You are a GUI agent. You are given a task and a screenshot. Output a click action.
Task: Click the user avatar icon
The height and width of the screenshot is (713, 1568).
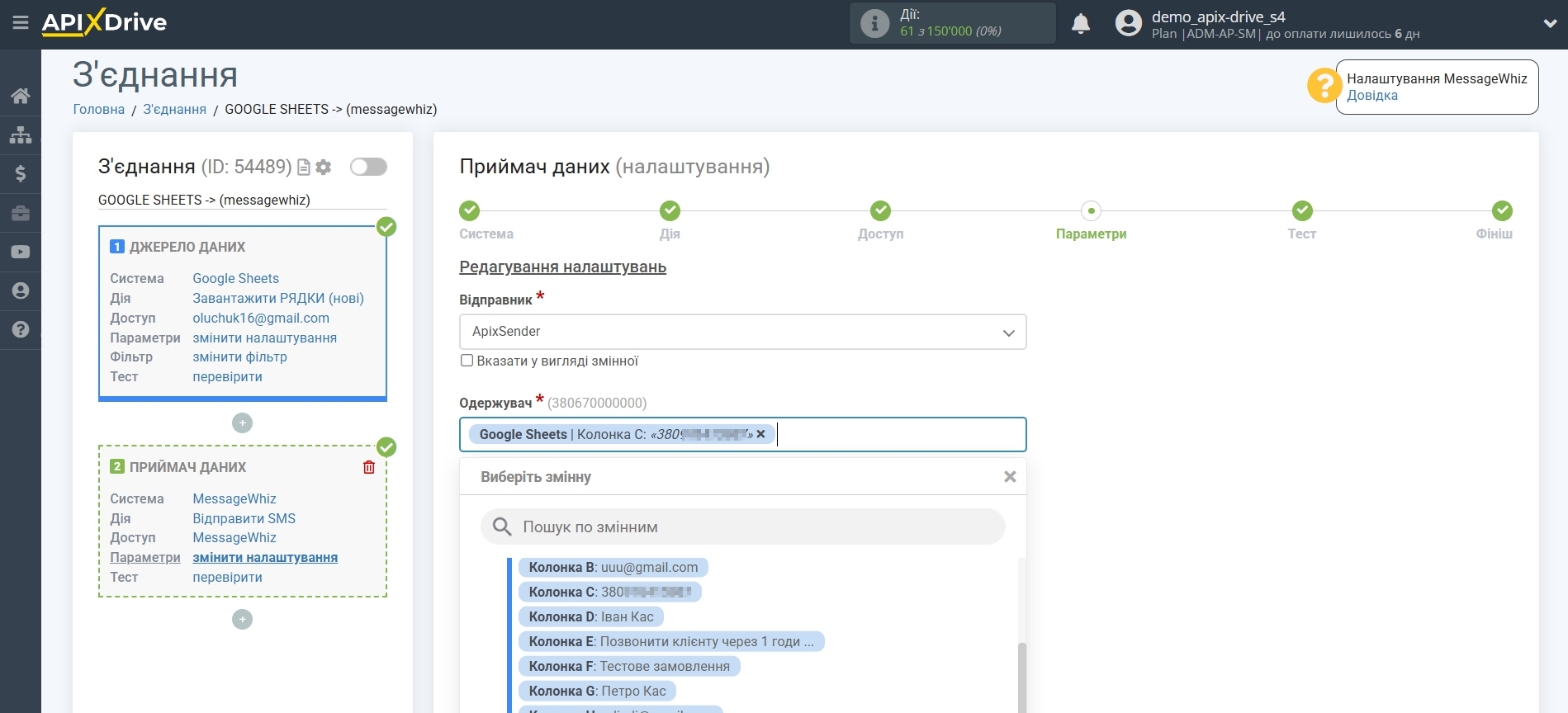click(x=1128, y=23)
